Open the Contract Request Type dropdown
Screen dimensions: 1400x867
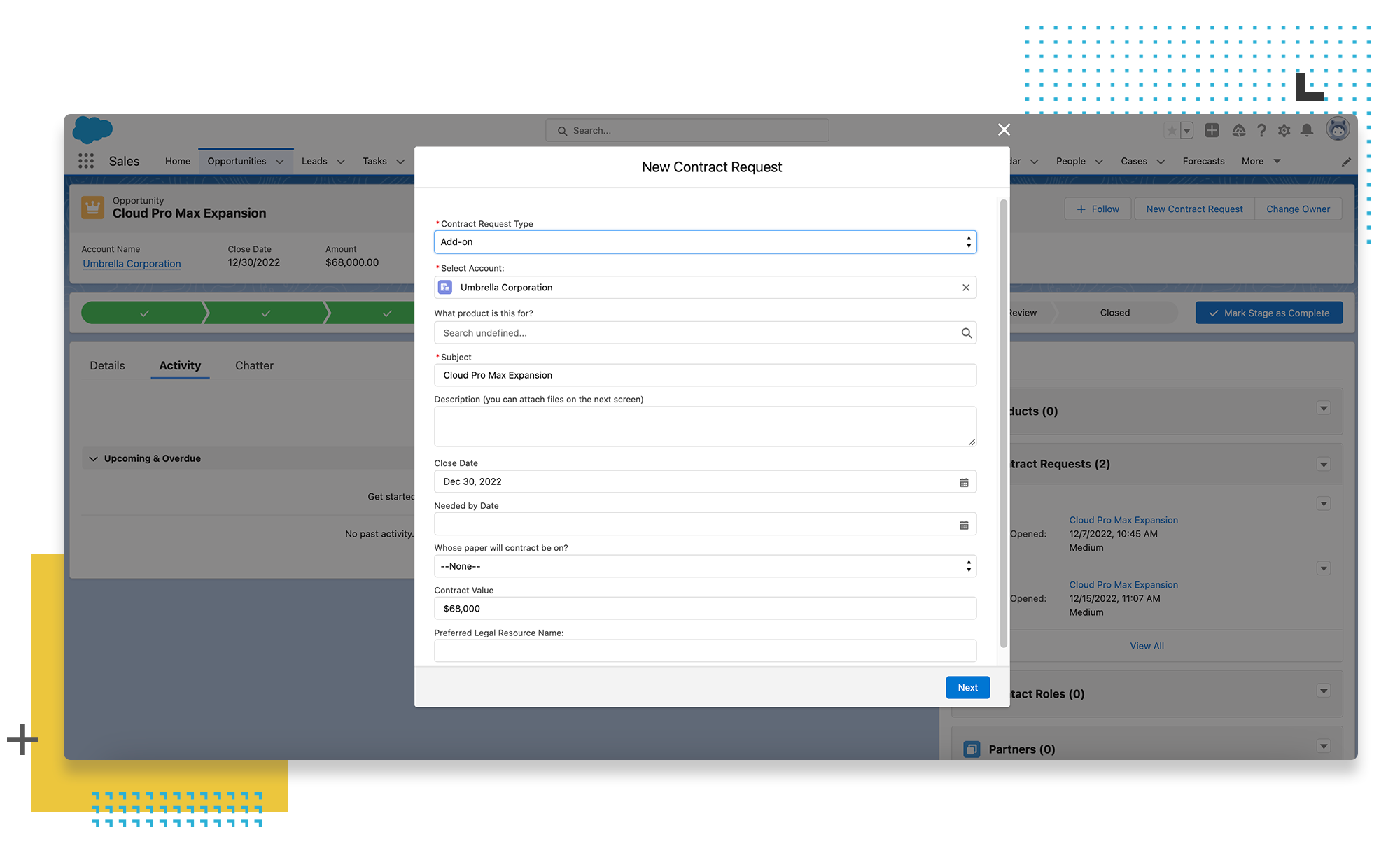click(705, 242)
